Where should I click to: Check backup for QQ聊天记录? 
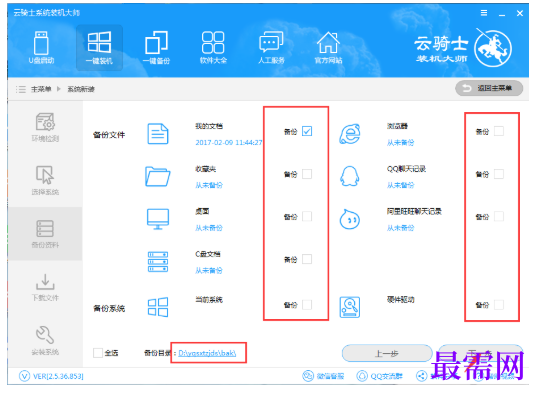(499, 174)
